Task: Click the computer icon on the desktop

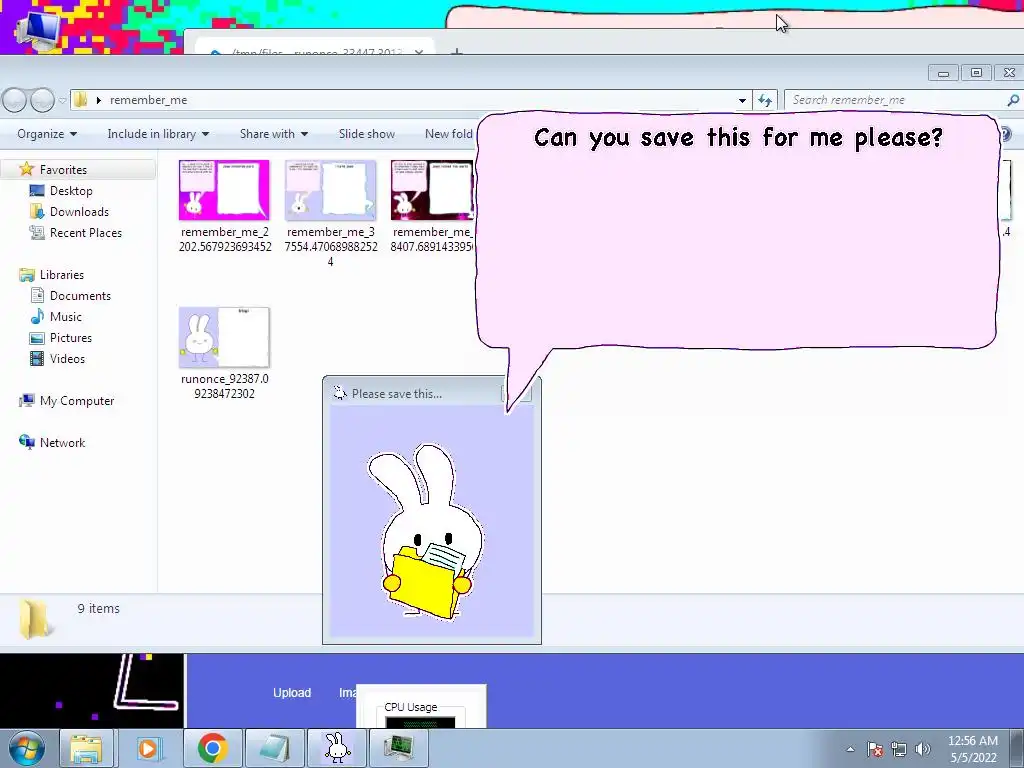Action: 38,29
